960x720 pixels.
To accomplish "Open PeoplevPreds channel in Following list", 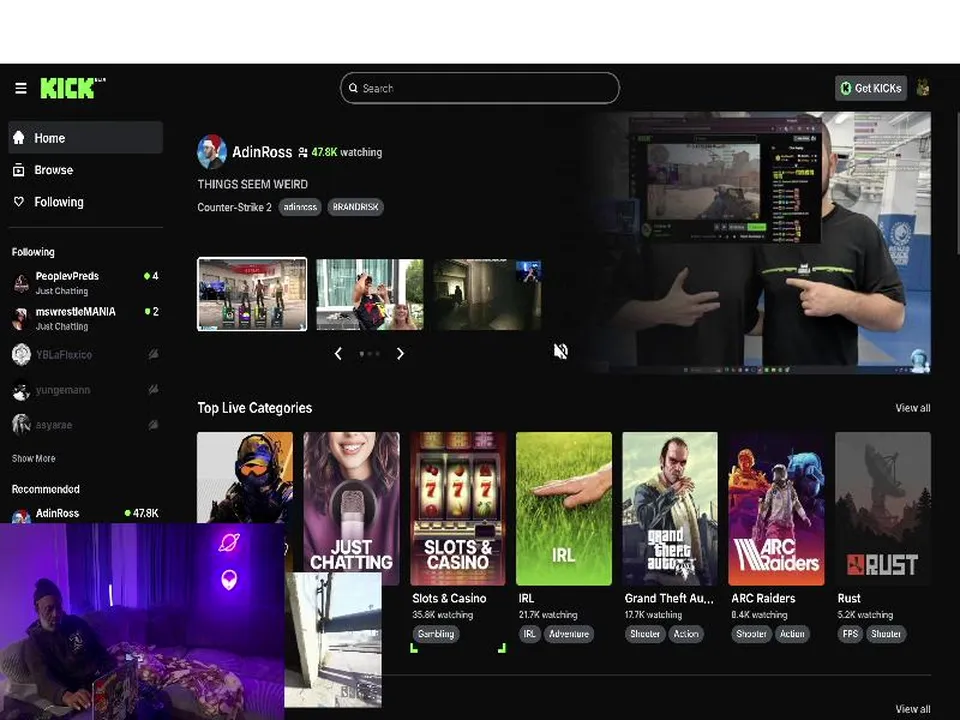I will [x=86, y=283].
